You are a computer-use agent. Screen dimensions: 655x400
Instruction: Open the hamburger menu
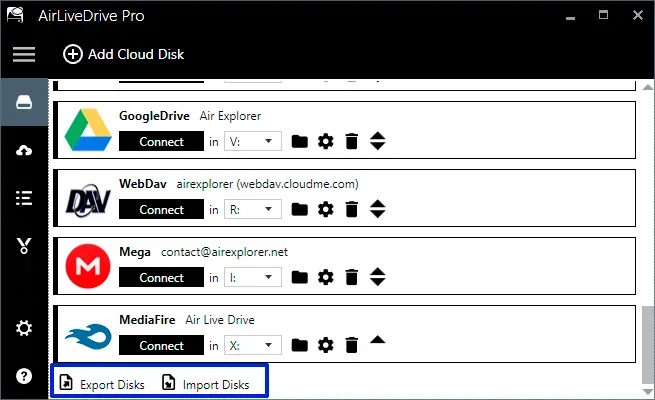point(24,54)
